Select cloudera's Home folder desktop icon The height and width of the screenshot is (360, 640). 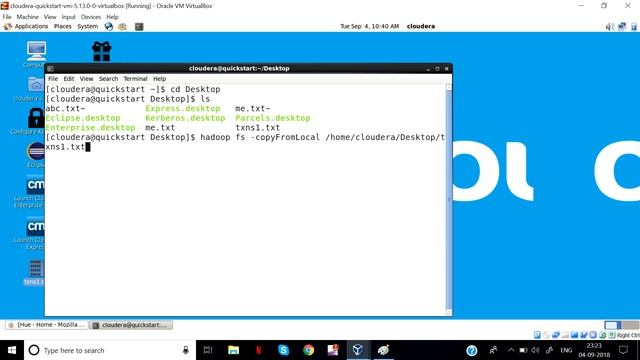click(x=35, y=85)
